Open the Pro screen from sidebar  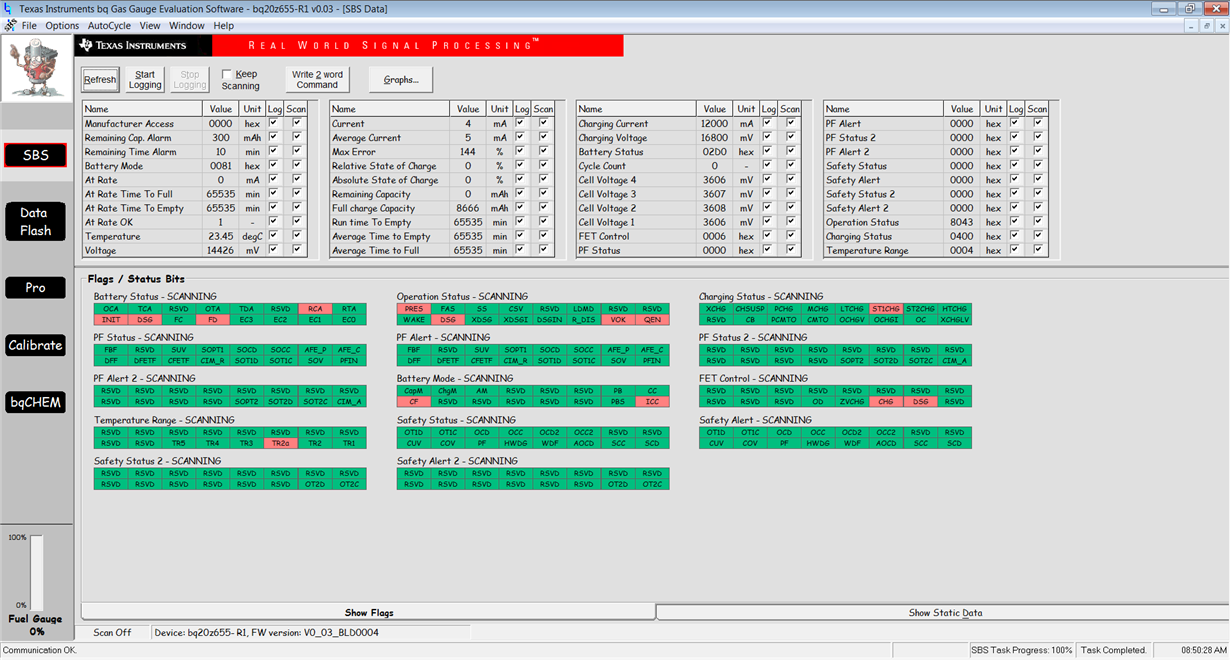click(x=35, y=287)
